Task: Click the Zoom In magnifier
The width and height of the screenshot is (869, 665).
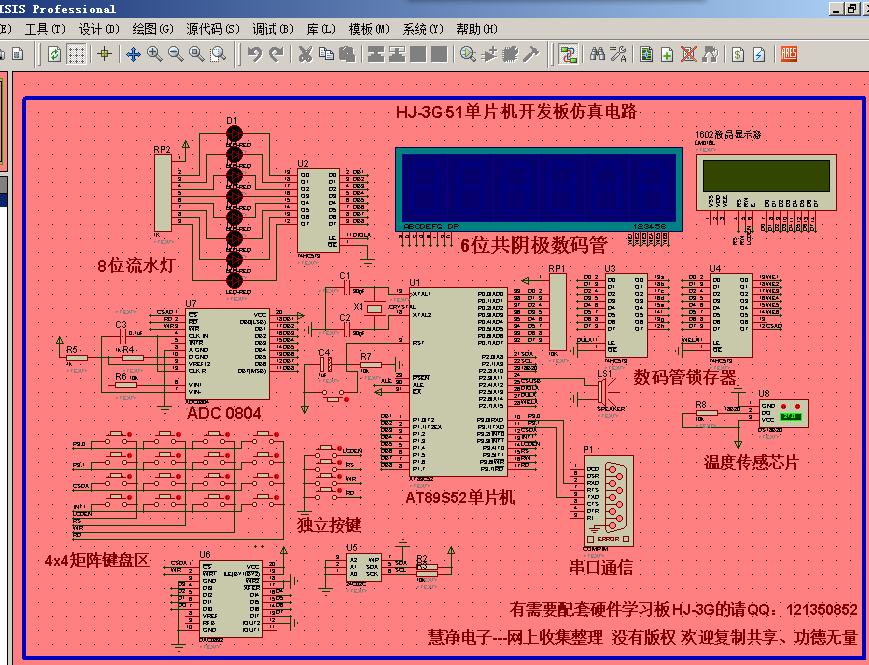Action: 155,54
